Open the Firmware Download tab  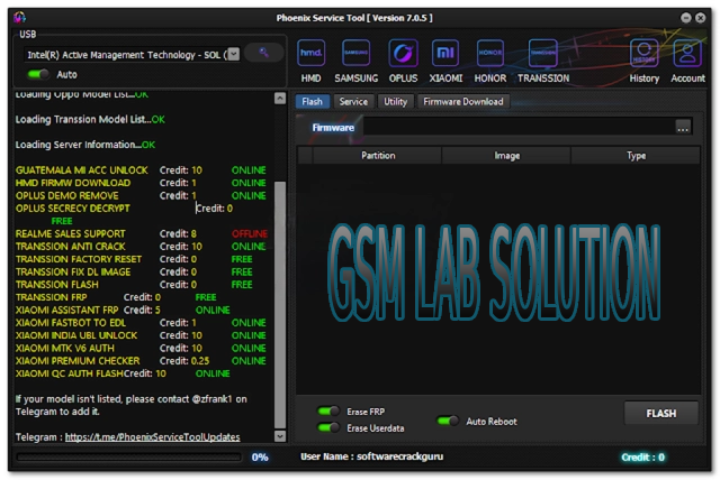click(x=463, y=101)
